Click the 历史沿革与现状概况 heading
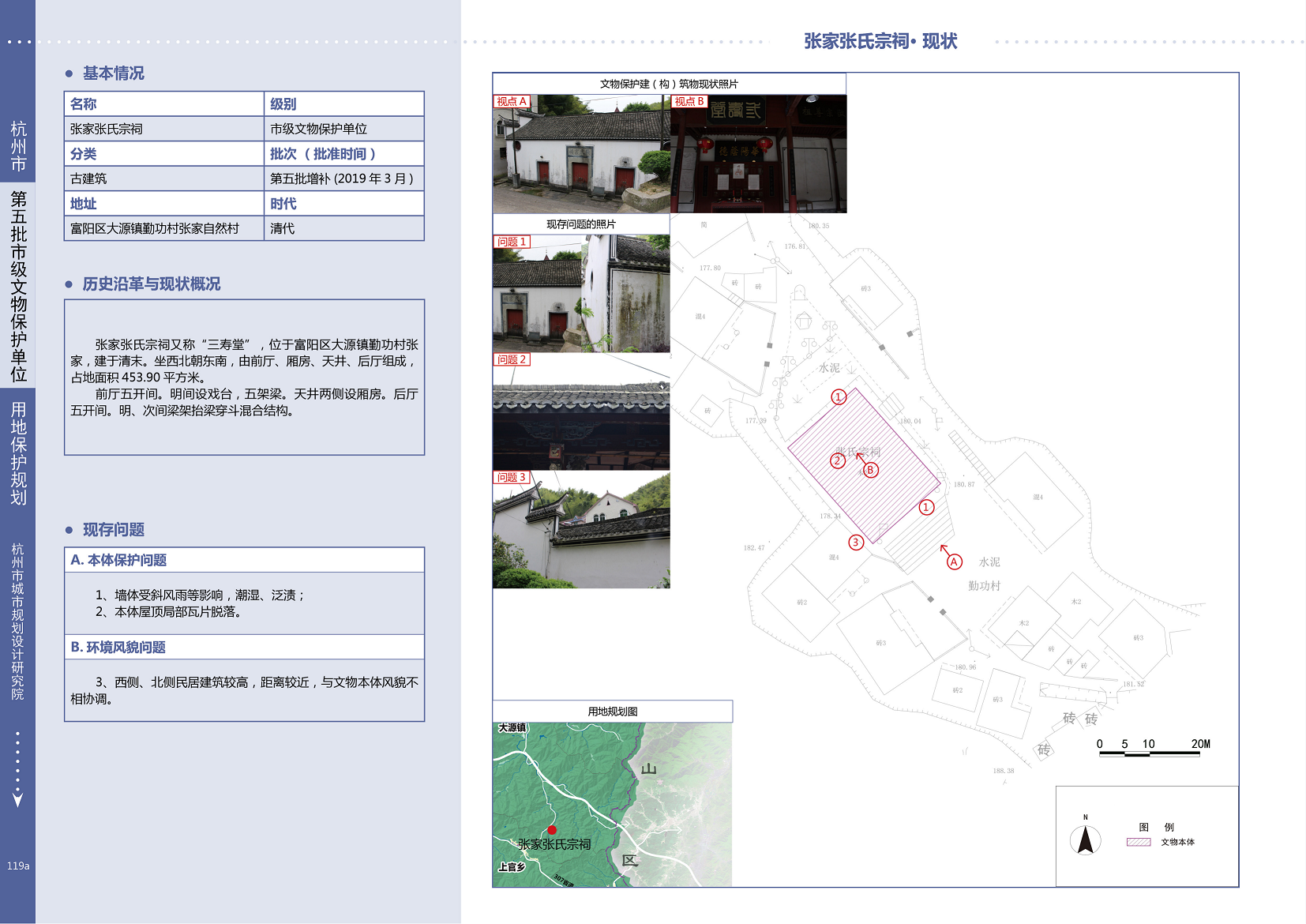 coord(151,284)
